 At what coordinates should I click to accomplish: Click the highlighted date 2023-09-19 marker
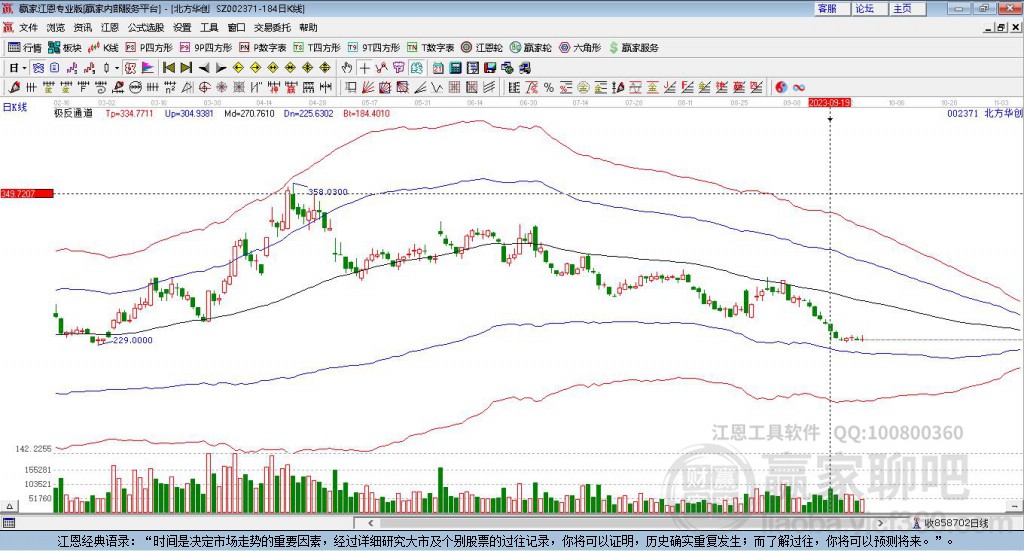(x=829, y=103)
